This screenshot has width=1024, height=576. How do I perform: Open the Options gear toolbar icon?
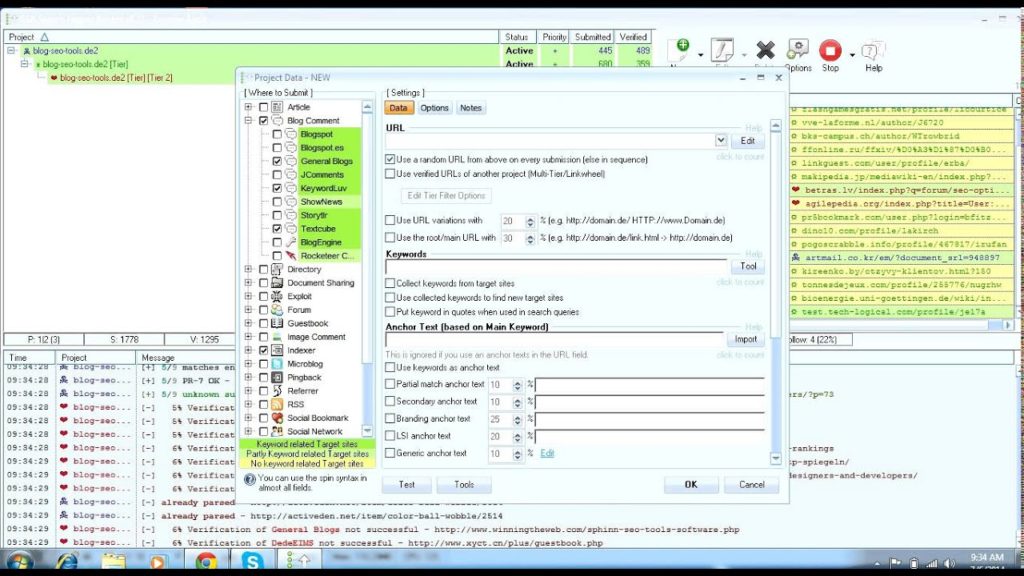[x=797, y=50]
